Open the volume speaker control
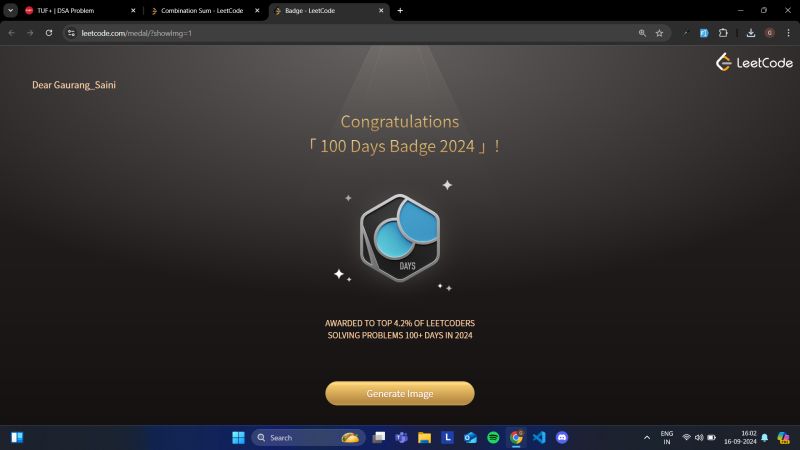The height and width of the screenshot is (450, 800). point(699,437)
